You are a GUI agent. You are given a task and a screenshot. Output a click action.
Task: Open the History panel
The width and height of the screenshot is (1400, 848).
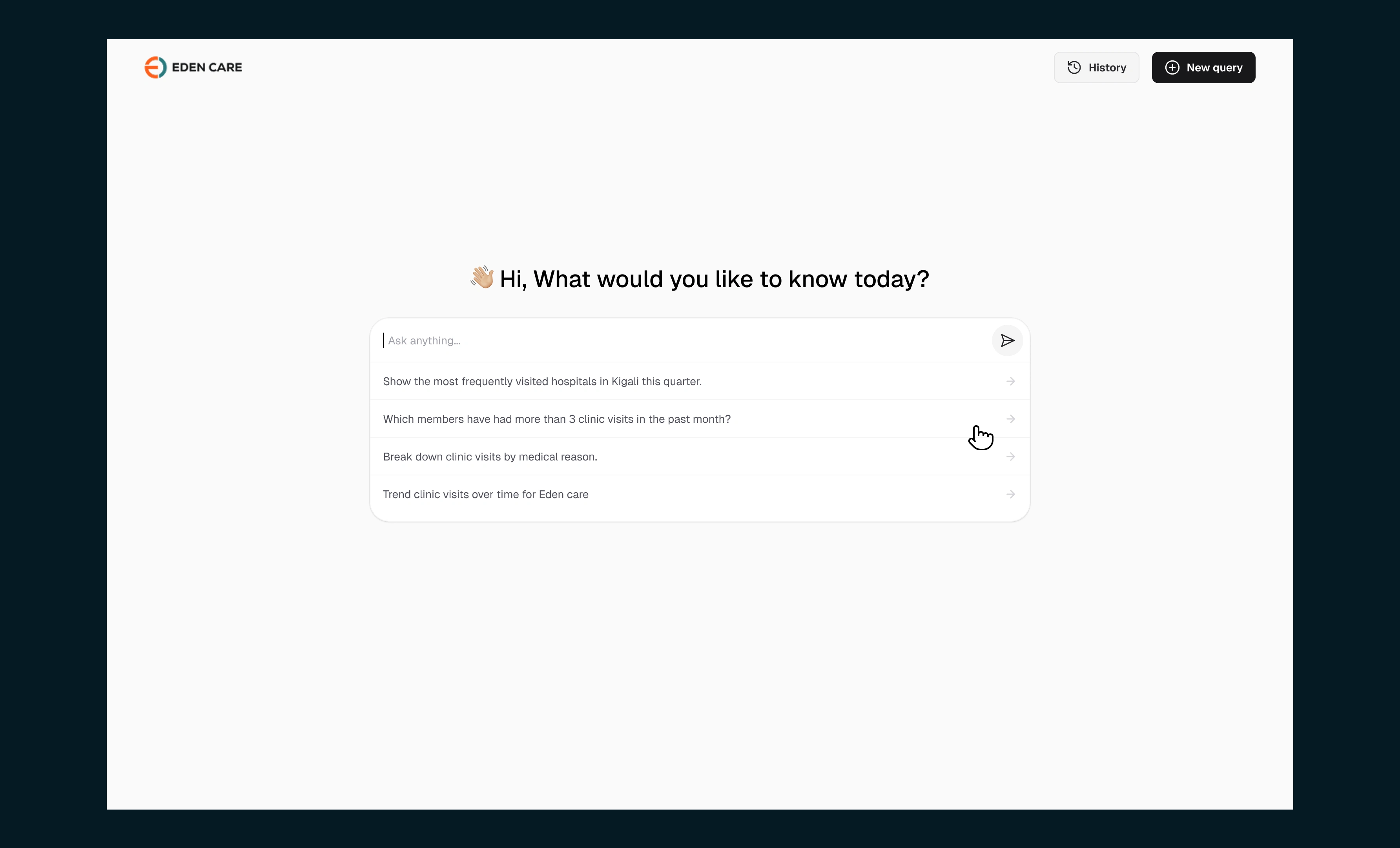click(x=1096, y=67)
